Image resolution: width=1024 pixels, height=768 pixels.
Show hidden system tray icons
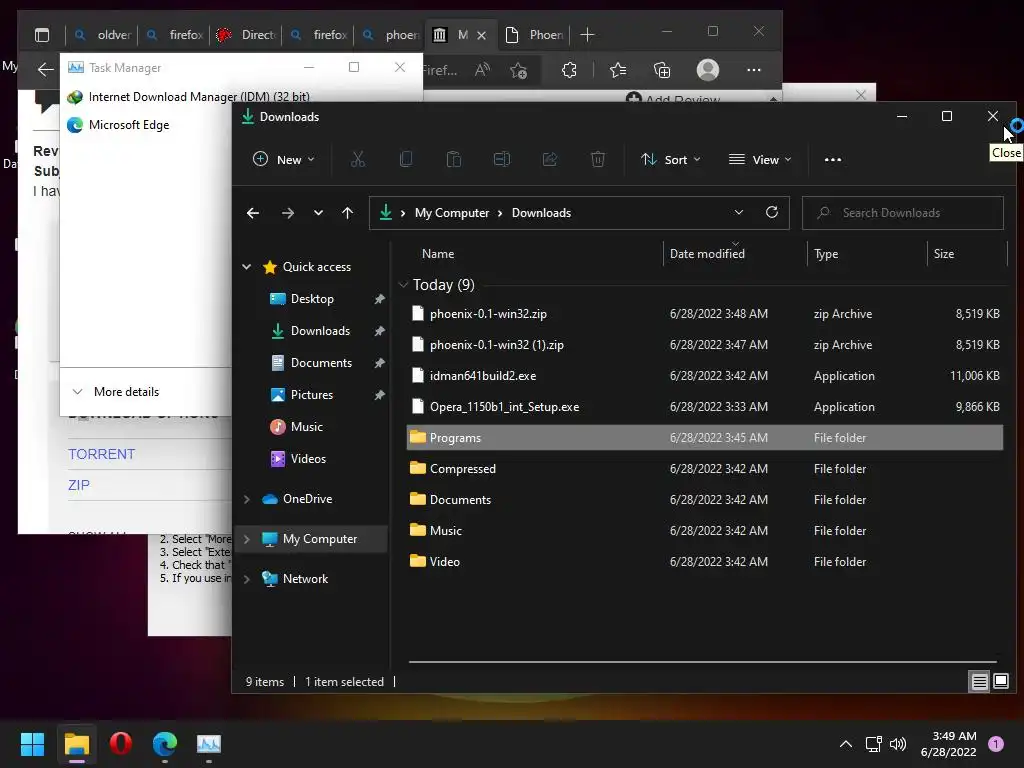[846, 744]
